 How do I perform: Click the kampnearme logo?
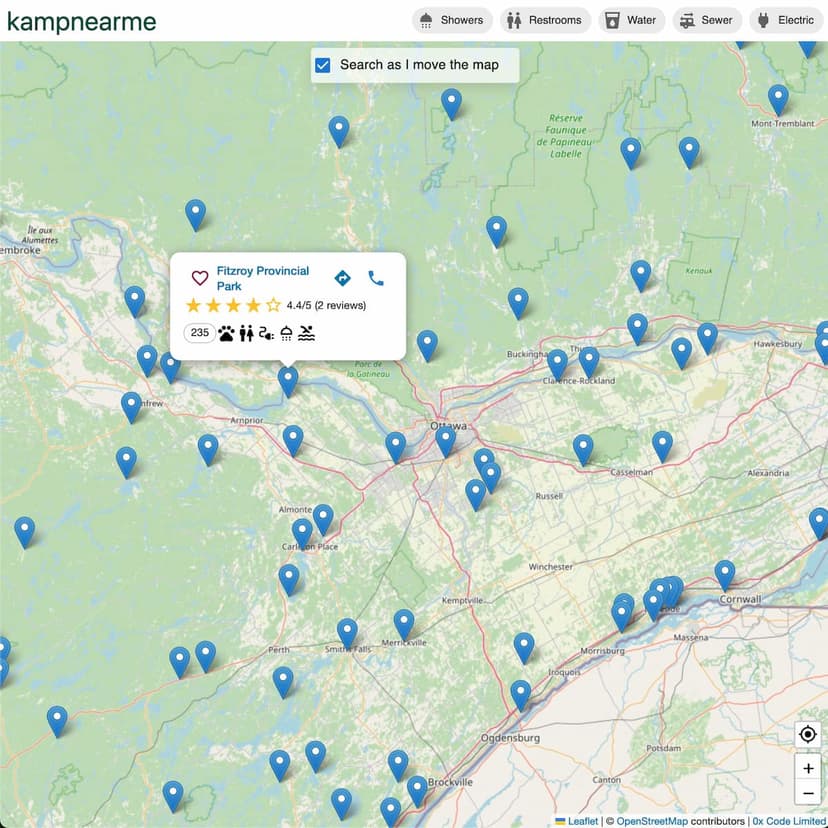coord(82,21)
